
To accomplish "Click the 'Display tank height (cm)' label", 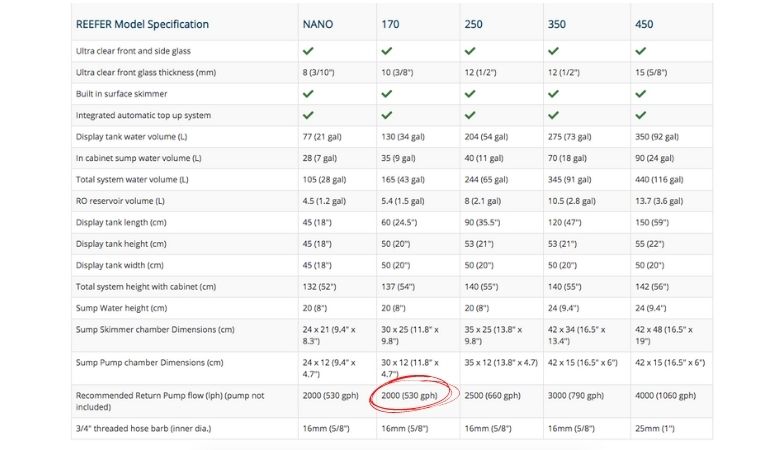I will pos(121,244).
